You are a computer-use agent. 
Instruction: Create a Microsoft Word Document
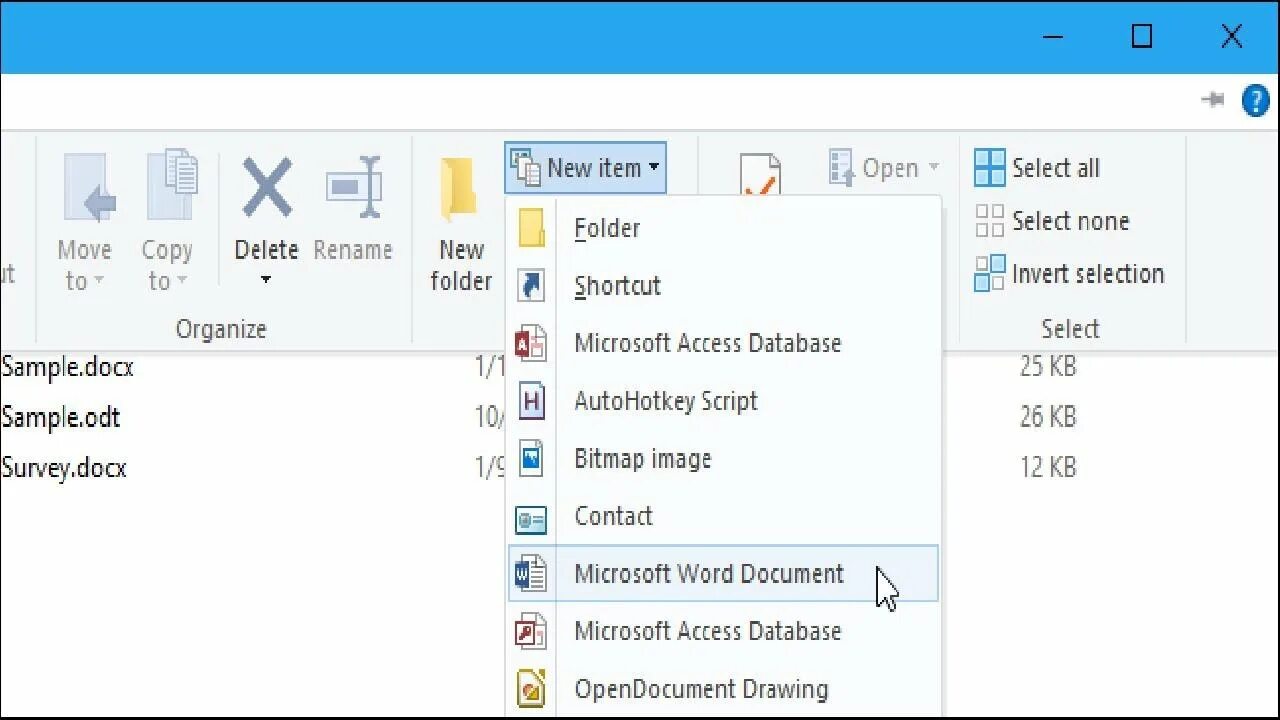coord(724,574)
